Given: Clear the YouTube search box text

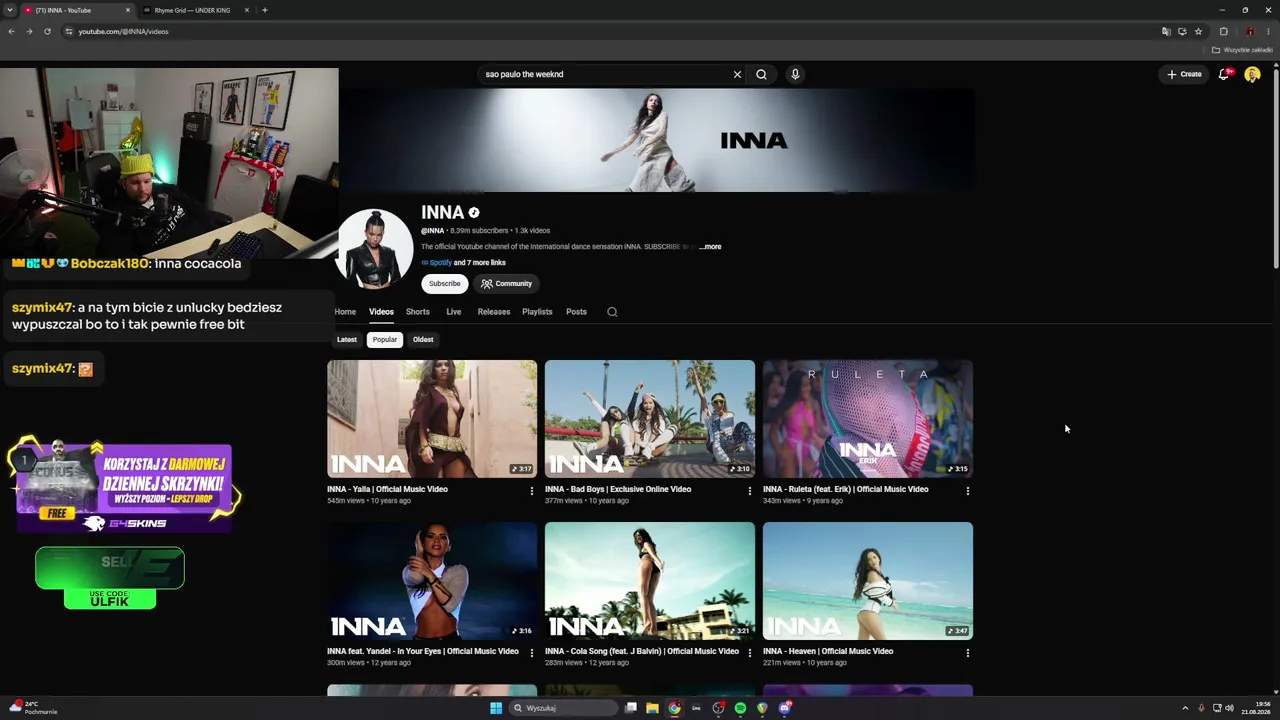Looking at the screenshot, I should tap(737, 74).
